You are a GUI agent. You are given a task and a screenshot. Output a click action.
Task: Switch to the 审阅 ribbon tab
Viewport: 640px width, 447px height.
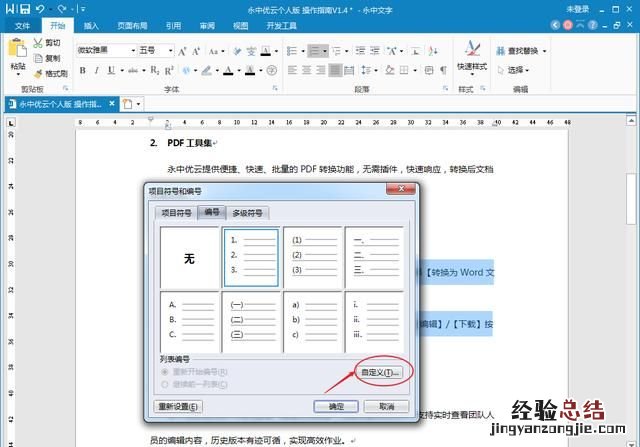coord(207,26)
